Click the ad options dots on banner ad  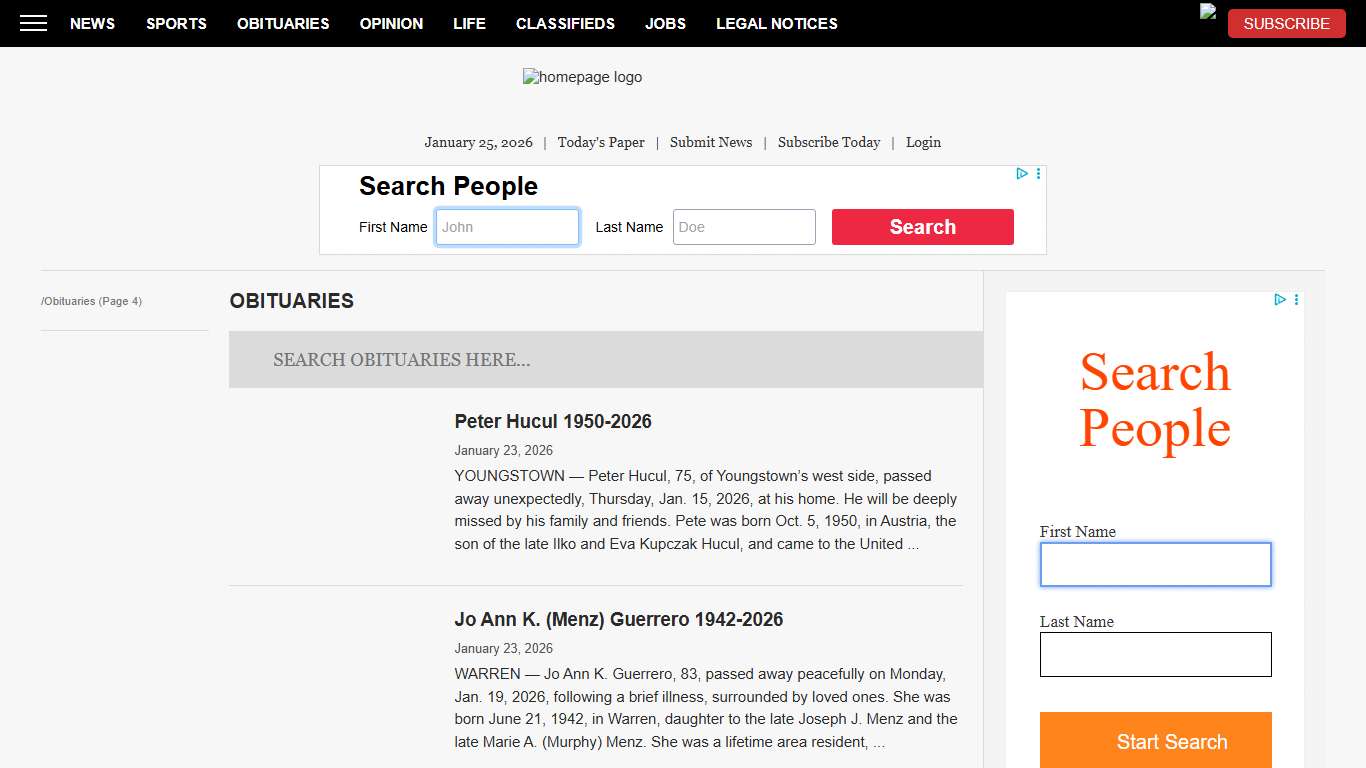(x=1038, y=174)
